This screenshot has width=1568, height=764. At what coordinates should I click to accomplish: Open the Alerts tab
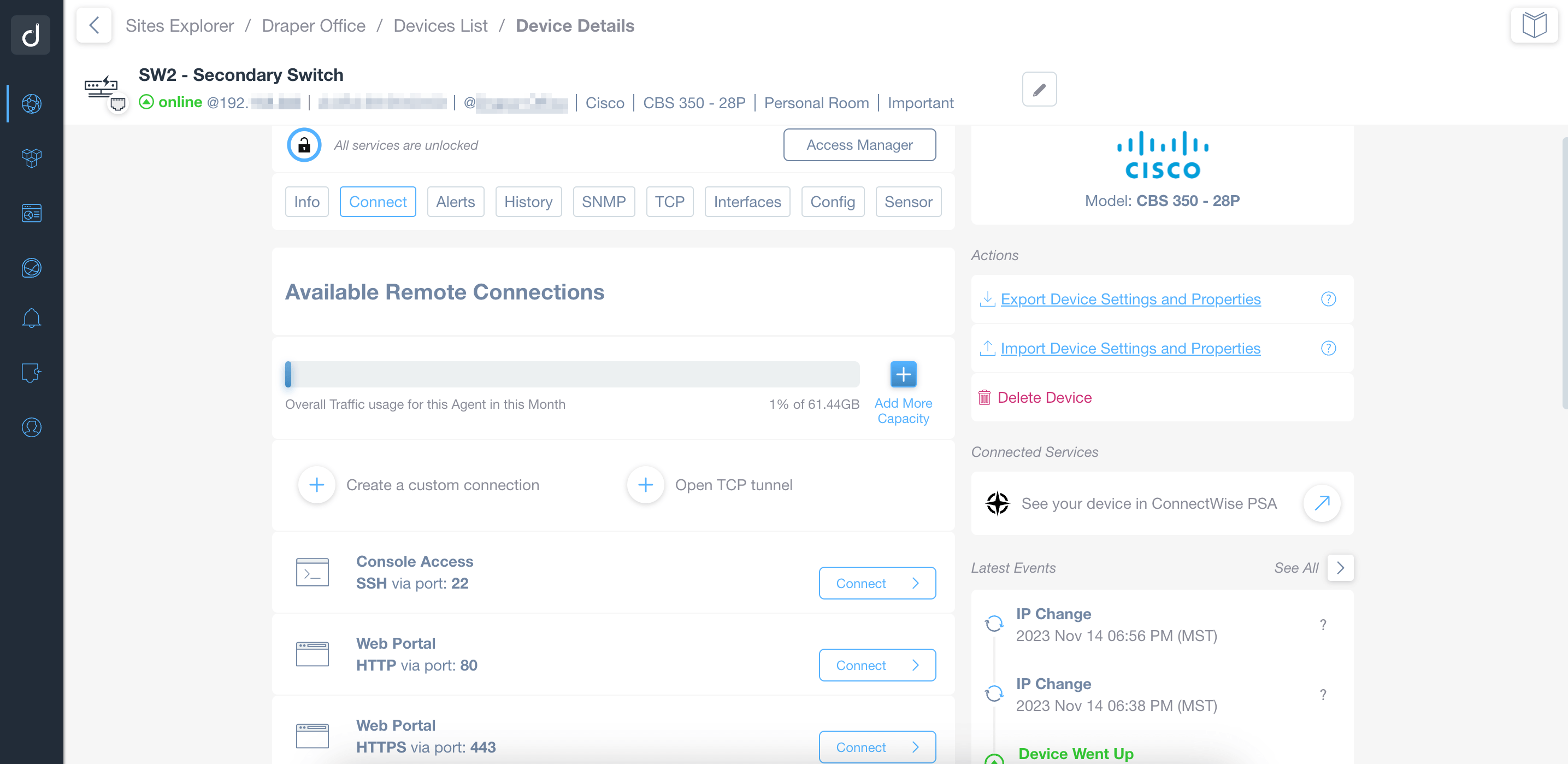point(455,202)
